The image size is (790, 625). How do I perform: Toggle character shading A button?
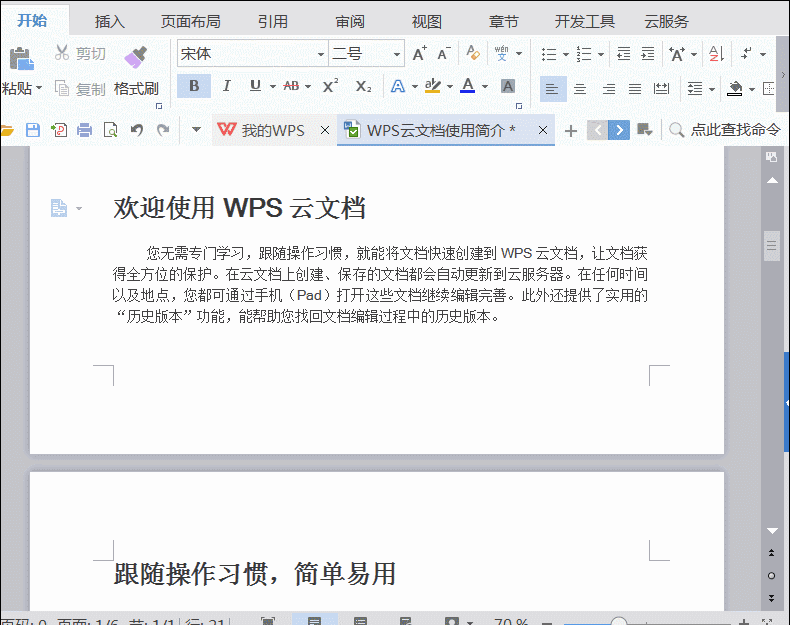click(508, 87)
